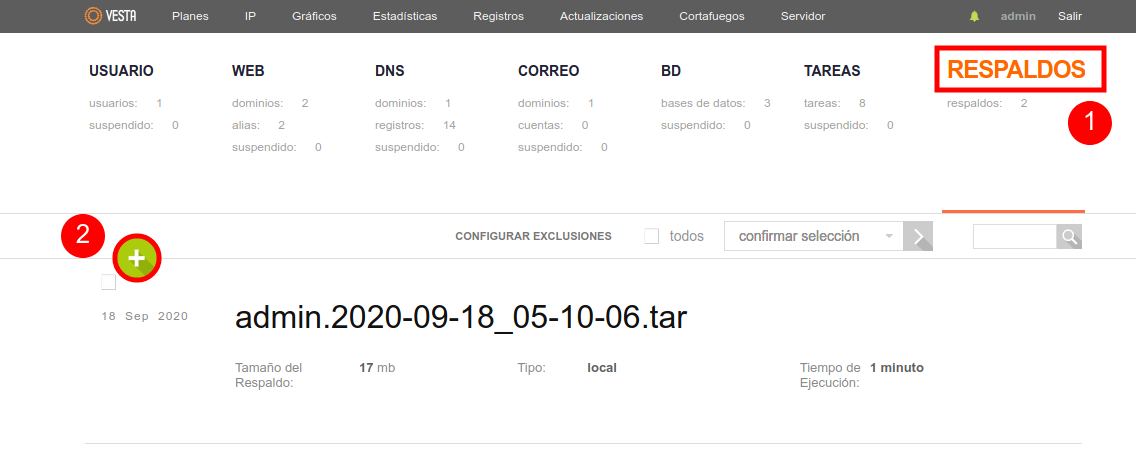
Task: Switch to the CORREO tab
Action: (x=548, y=71)
